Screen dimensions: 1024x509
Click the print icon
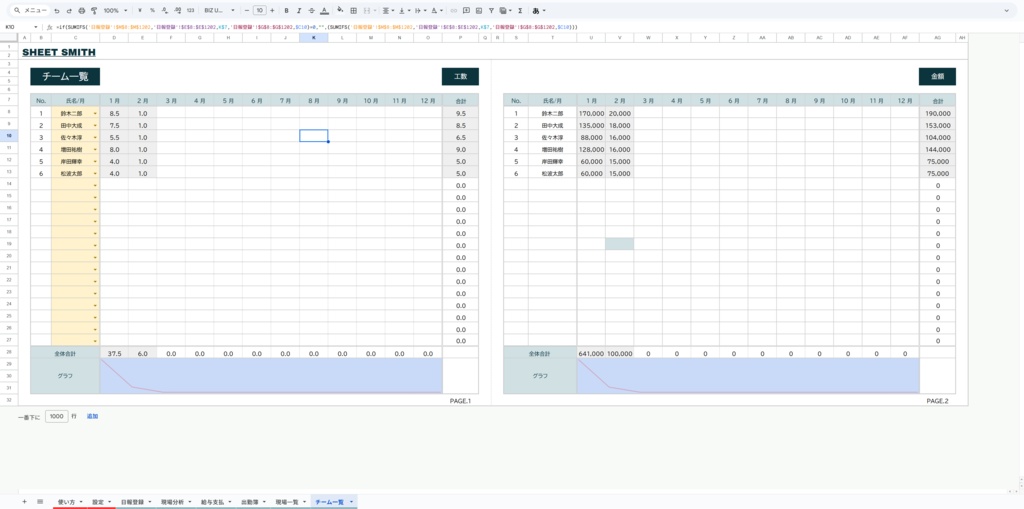(82, 11)
